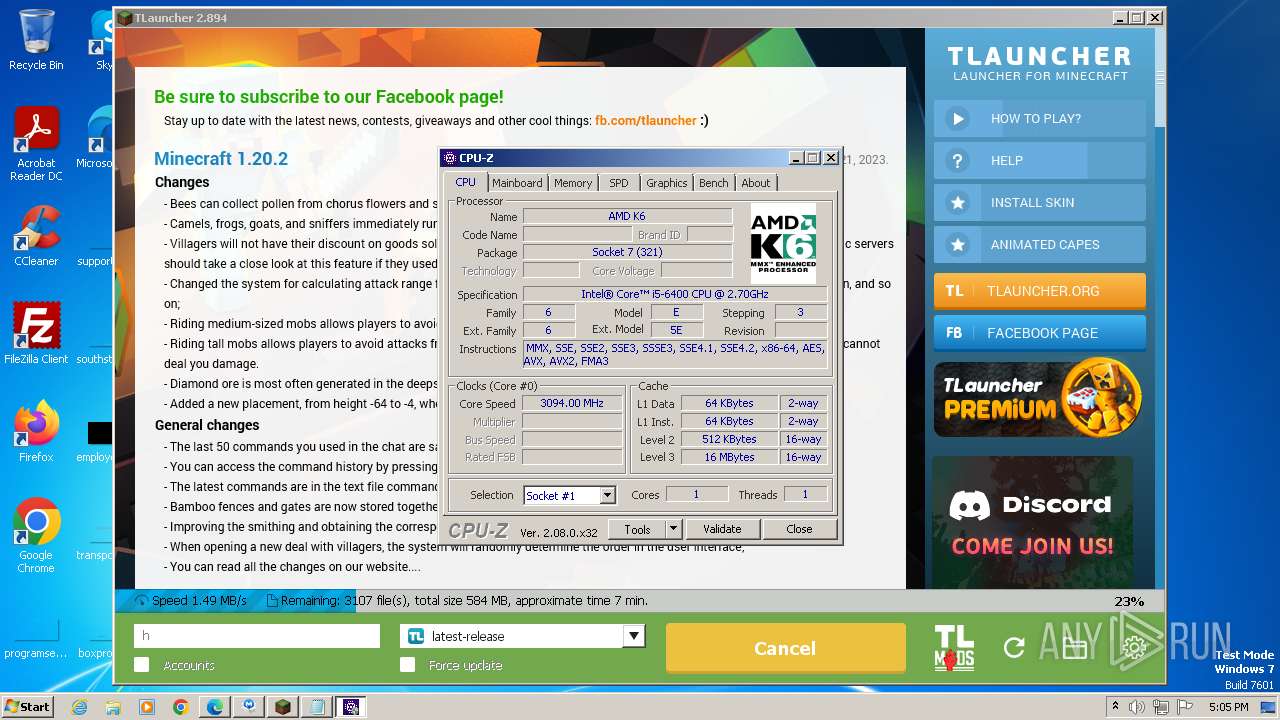Open the About tab in CPU-Z
The image size is (1280, 720).
click(x=756, y=183)
